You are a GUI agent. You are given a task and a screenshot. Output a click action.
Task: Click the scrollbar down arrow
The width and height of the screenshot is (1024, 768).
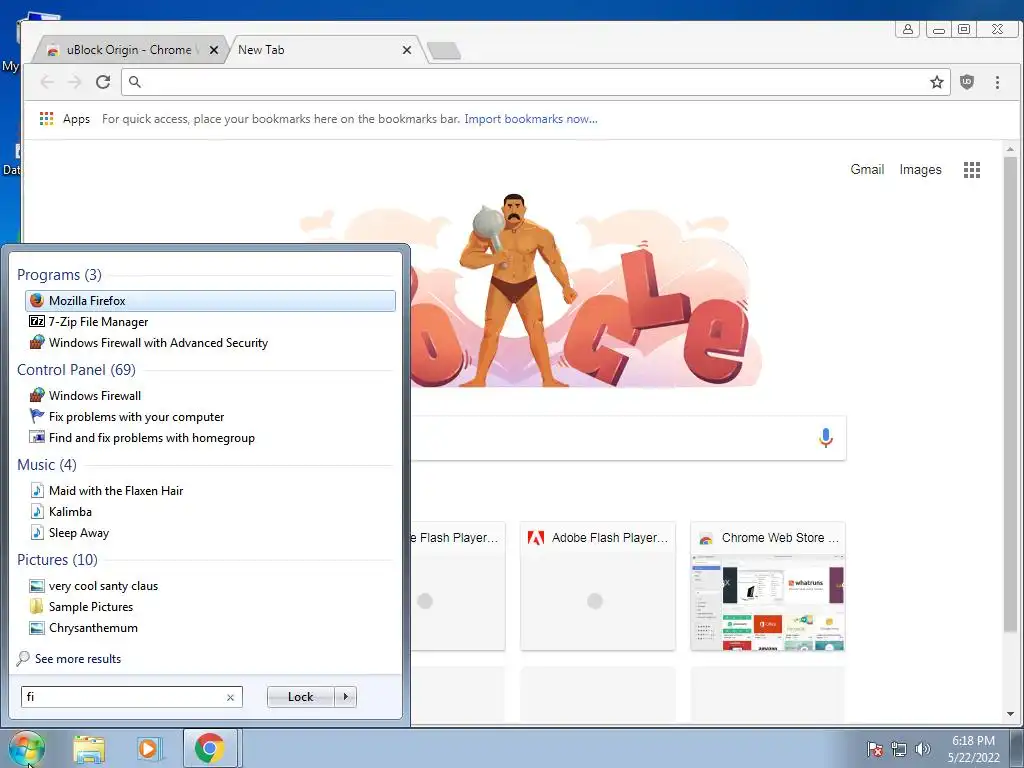click(1010, 714)
